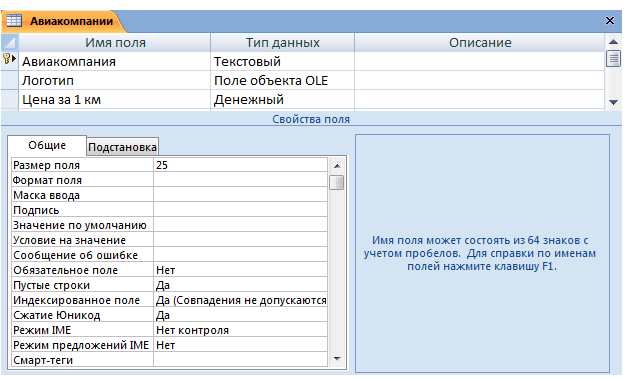Click the field grid scroll up arrow
The image size is (625, 378).
(x=613, y=41)
